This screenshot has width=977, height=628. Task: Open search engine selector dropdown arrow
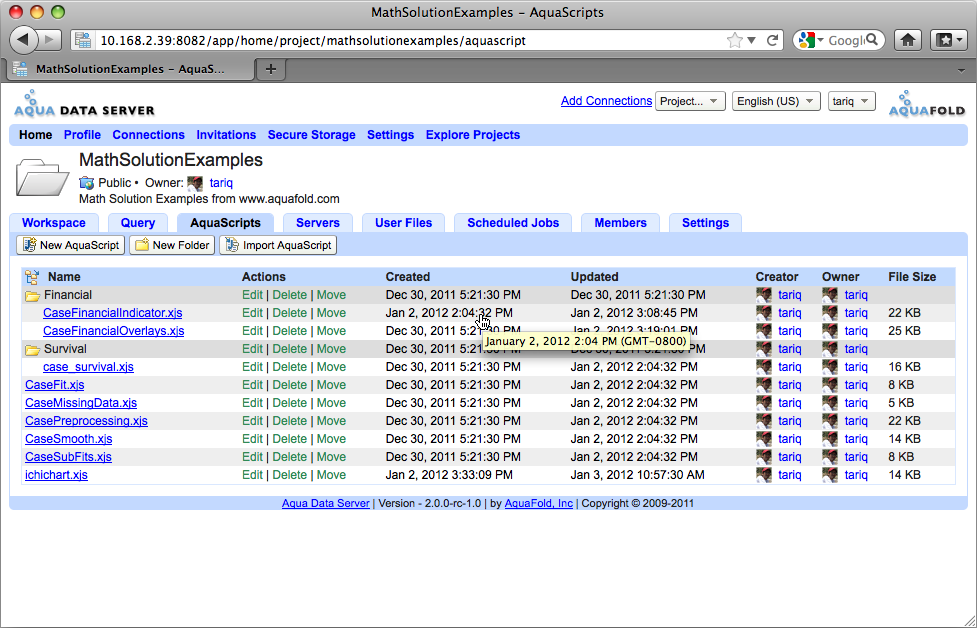[821, 40]
